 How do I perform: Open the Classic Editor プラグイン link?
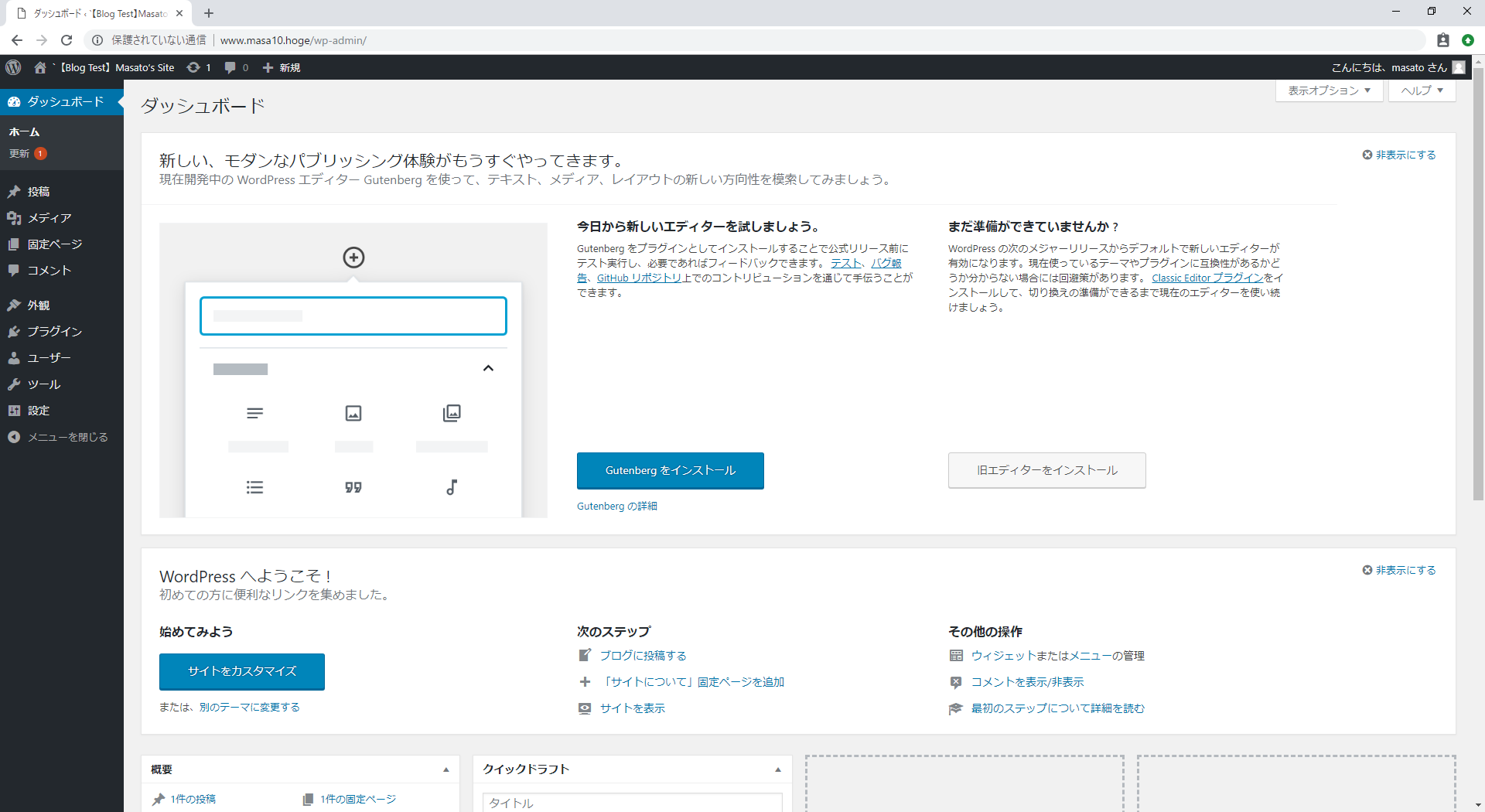tap(1207, 278)
